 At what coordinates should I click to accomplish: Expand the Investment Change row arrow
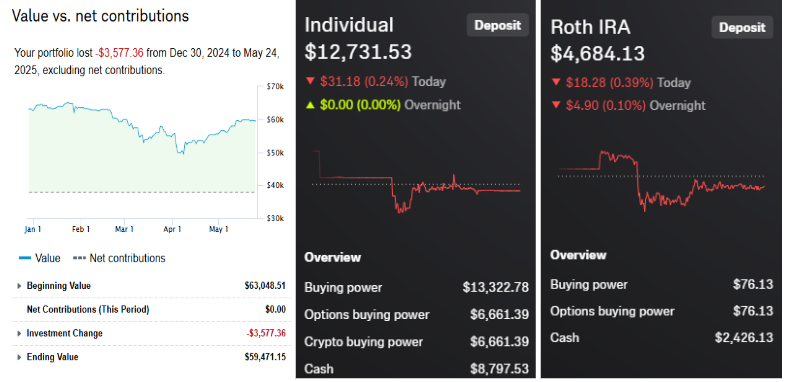coord(19,333)
